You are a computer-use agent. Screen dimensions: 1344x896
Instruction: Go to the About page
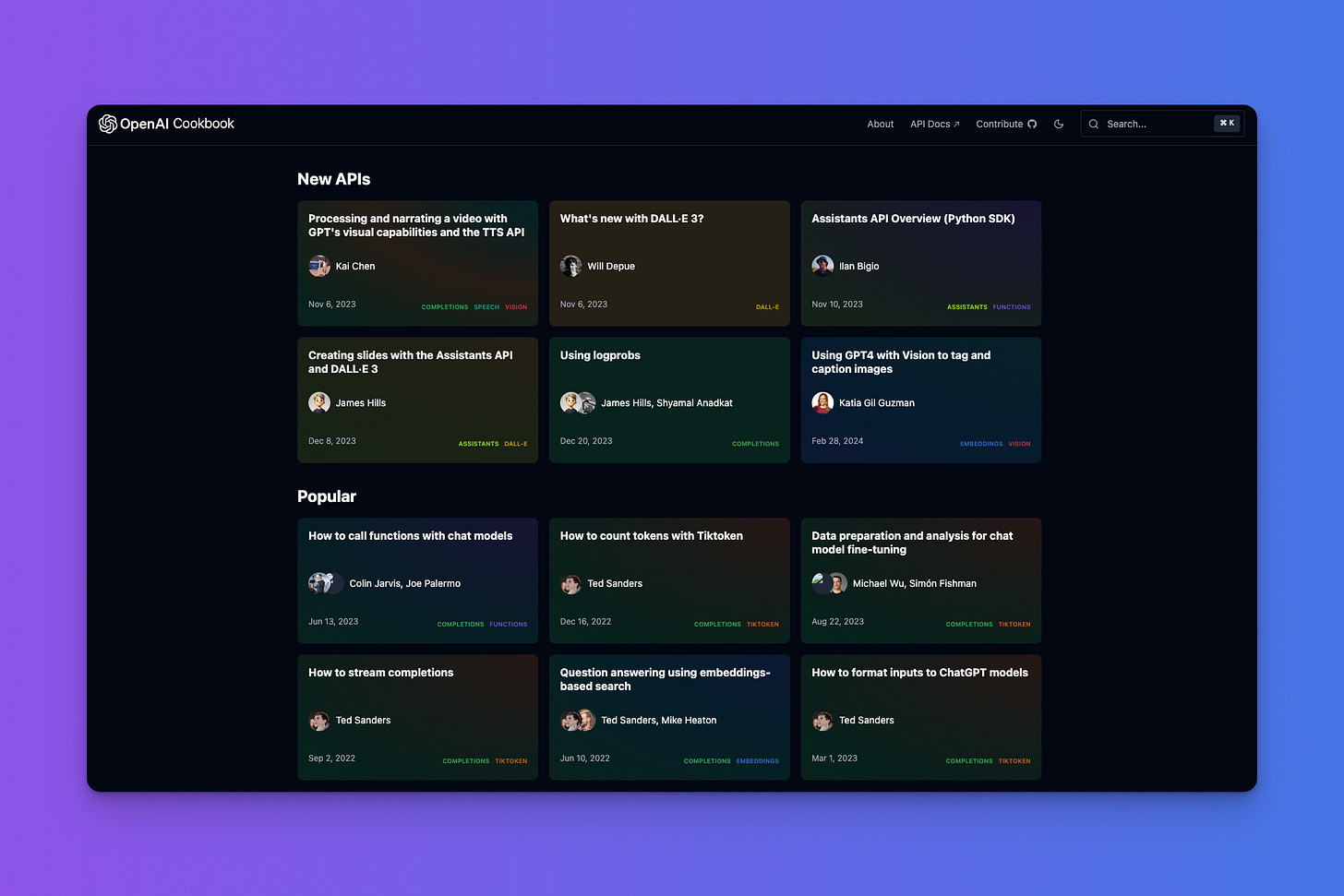[x=881, y=124]
